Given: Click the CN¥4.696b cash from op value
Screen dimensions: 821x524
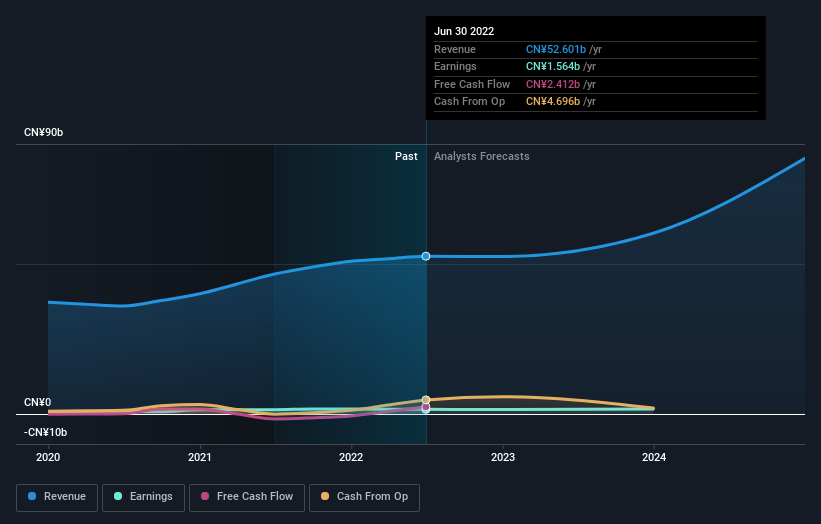Looking at the screenshot, I should tap(553, 102).
